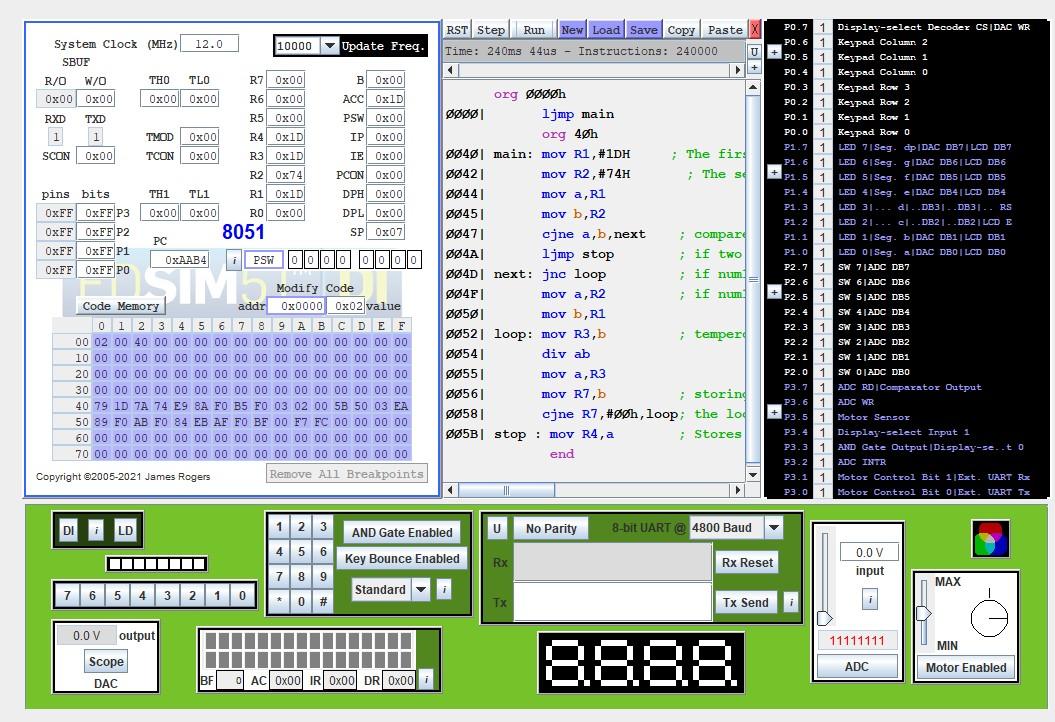The width and height of the screenshot is (1055, 722).
Task: Click the info icon beside the Standard keypad dropdown
Action: click(x=442, y=589)
